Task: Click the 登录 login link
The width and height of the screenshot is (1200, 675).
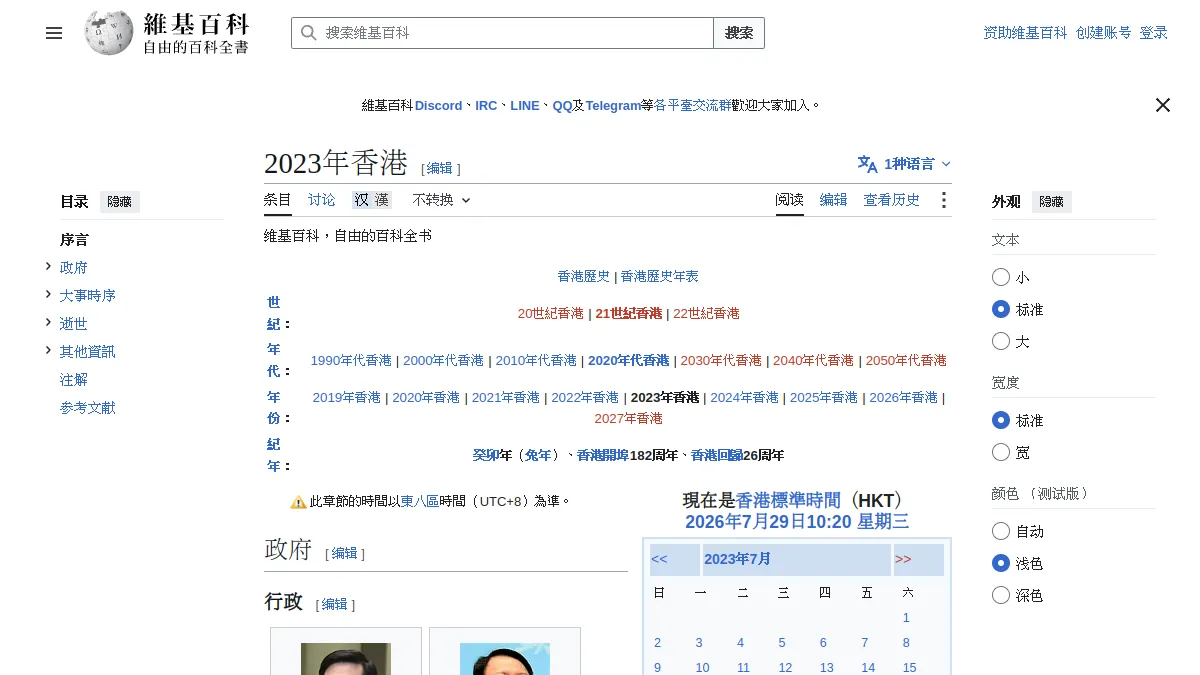Action: click(1153, 33)
